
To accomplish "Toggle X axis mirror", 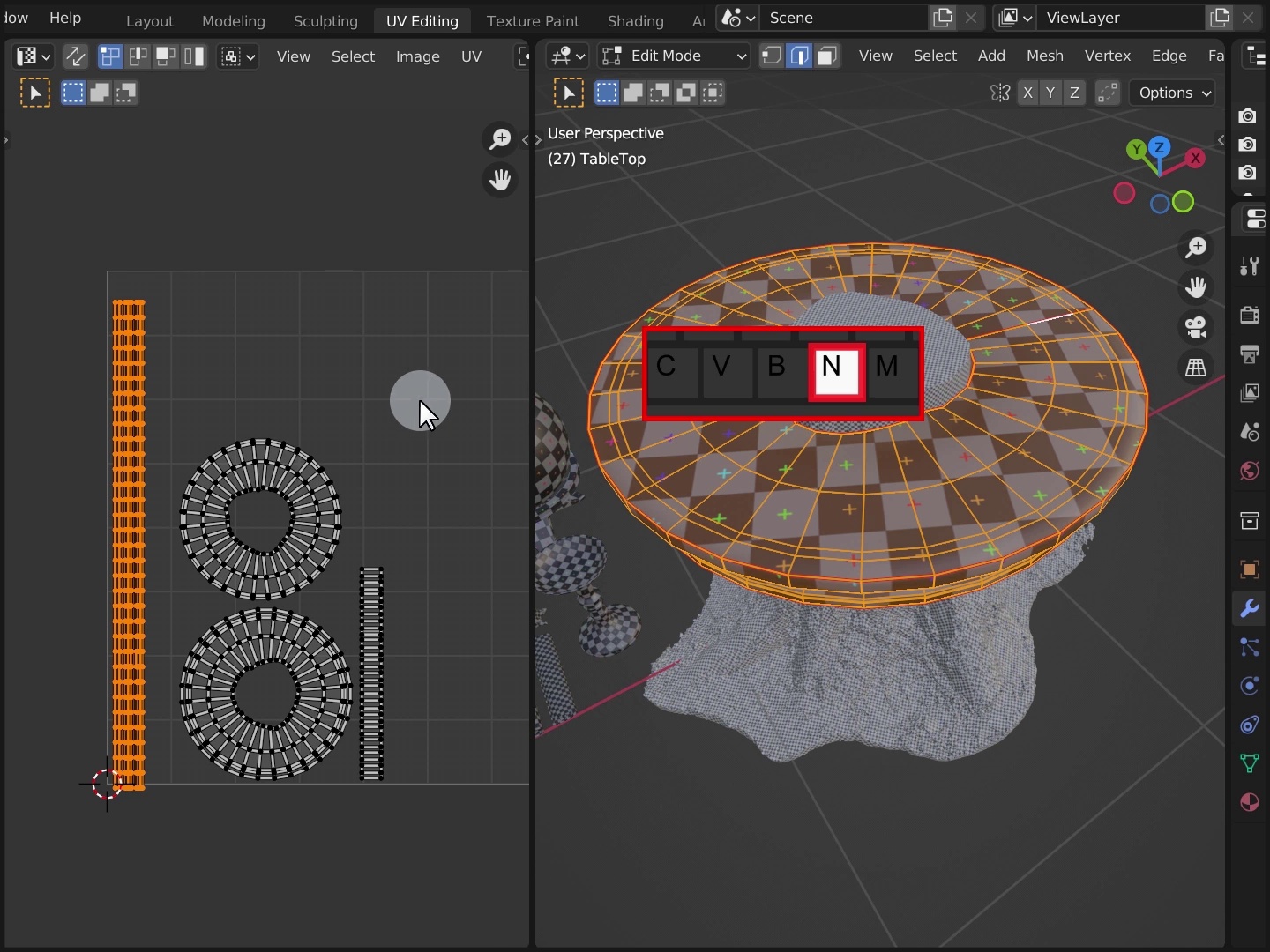I will point(1027,93).
